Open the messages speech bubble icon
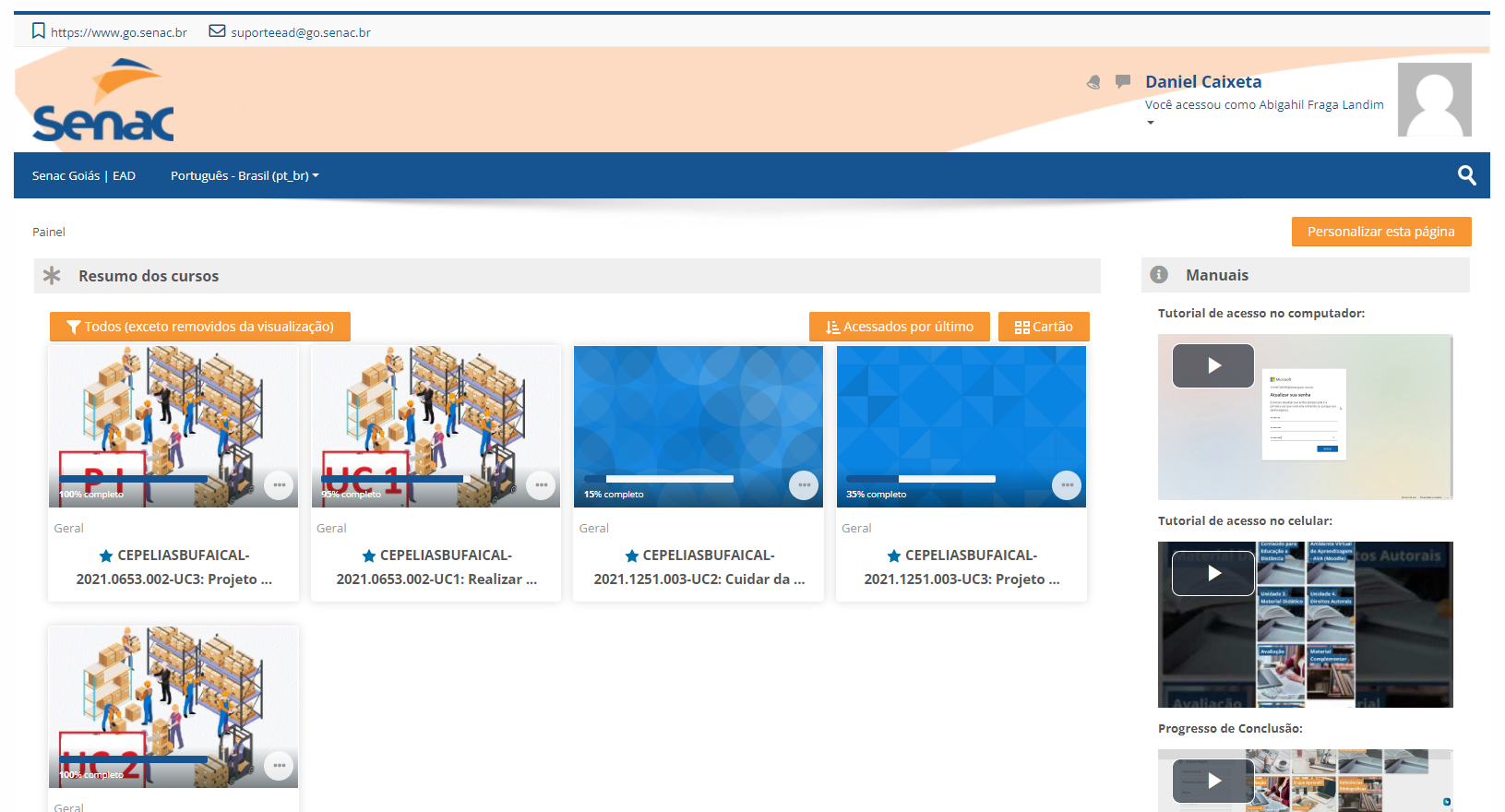 (1123, 81)
